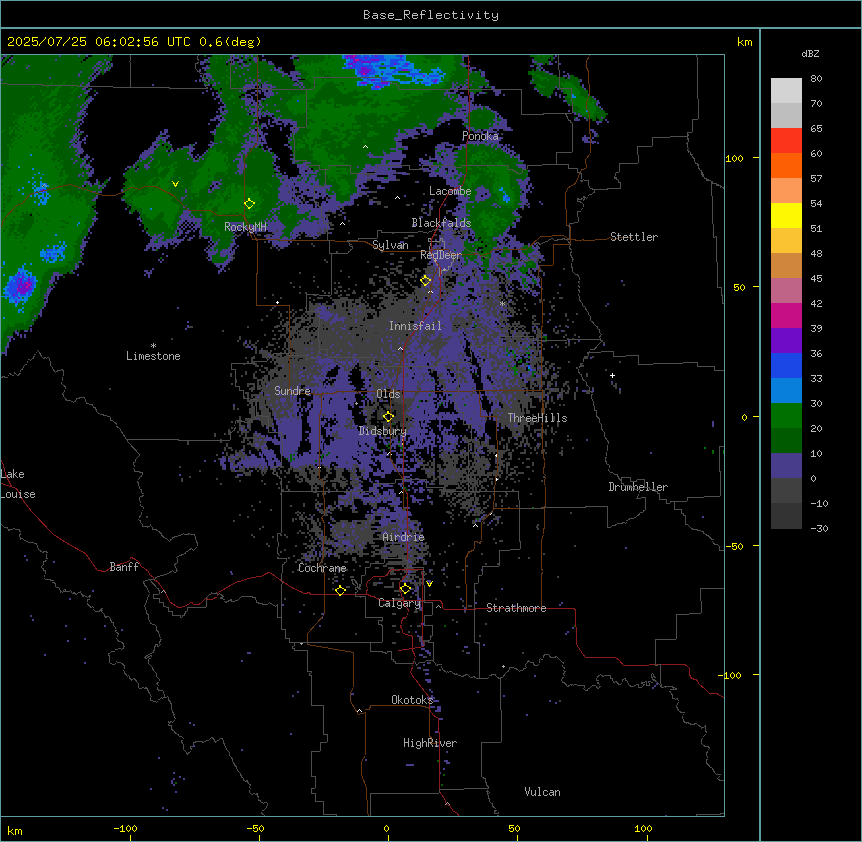This screenshot has height=842, width=862.
Task: Select the Innisfail map label
Action: pyautogui.click(x=415, y=326)
